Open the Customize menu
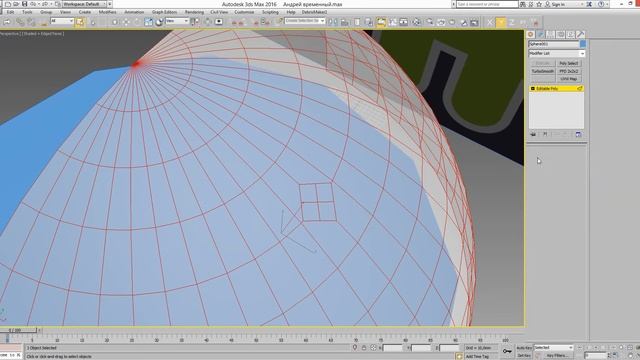Viewport: 640px width, 360px height. click(244, 12)
